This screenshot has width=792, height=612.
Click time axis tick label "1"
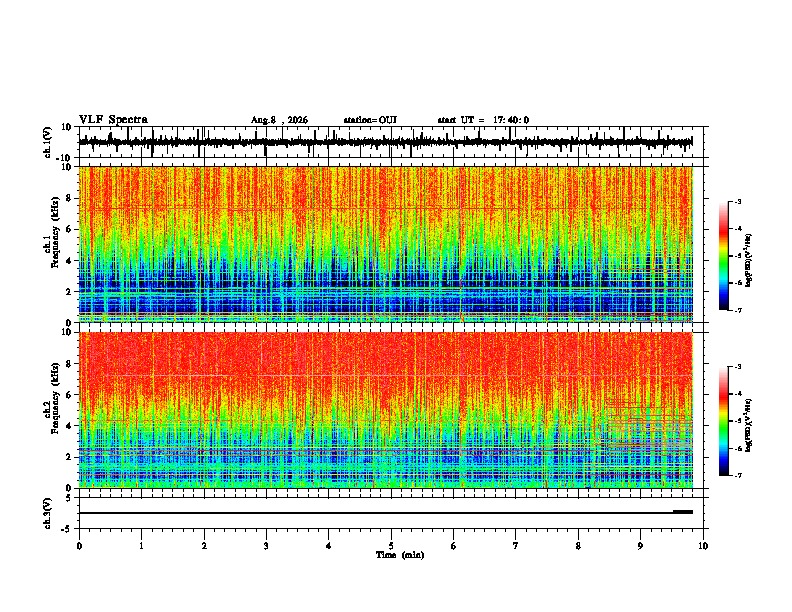pyautogui.click(x=141, y=546)
